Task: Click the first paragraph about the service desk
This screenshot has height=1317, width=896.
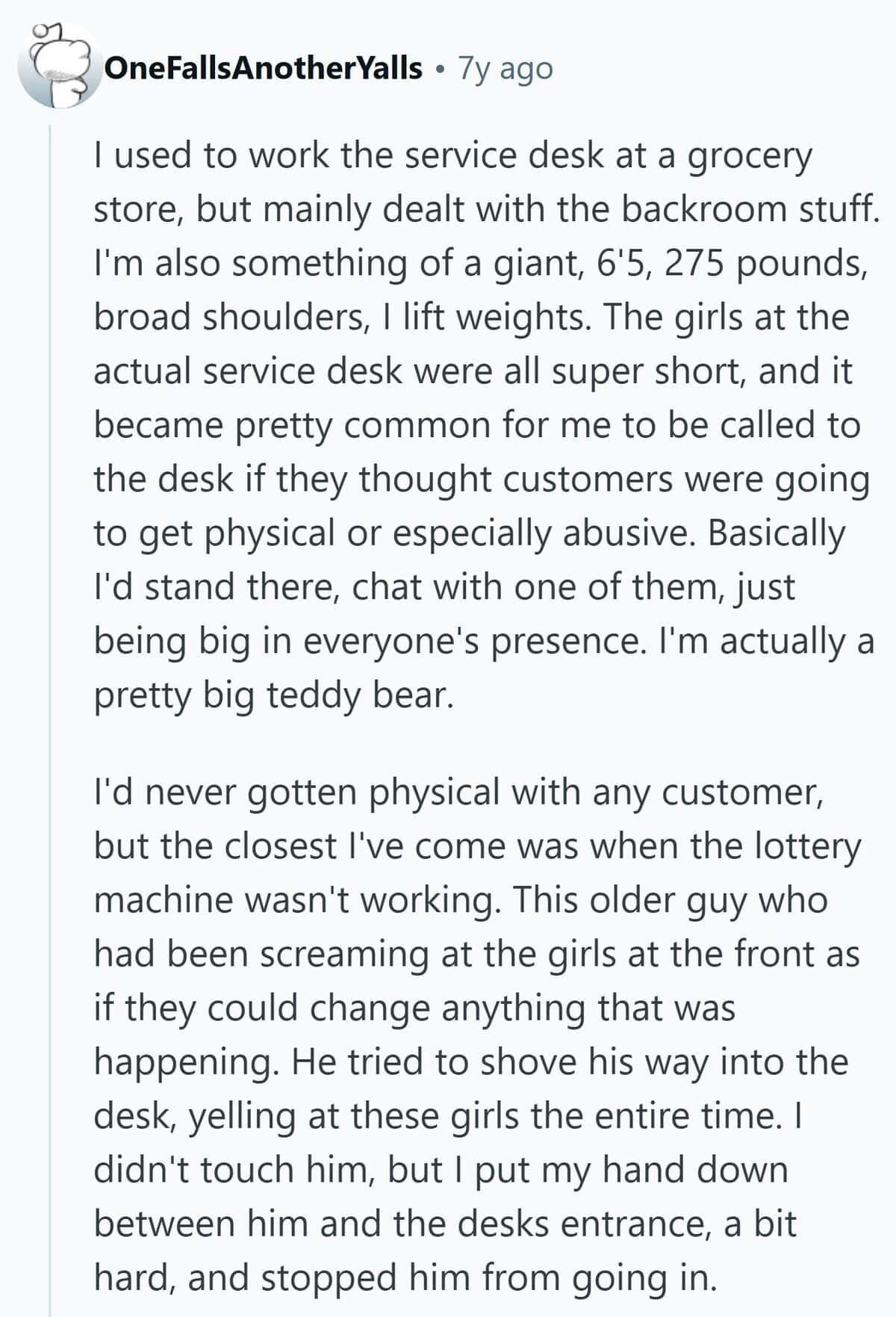Action: click(x=484, y=425)
